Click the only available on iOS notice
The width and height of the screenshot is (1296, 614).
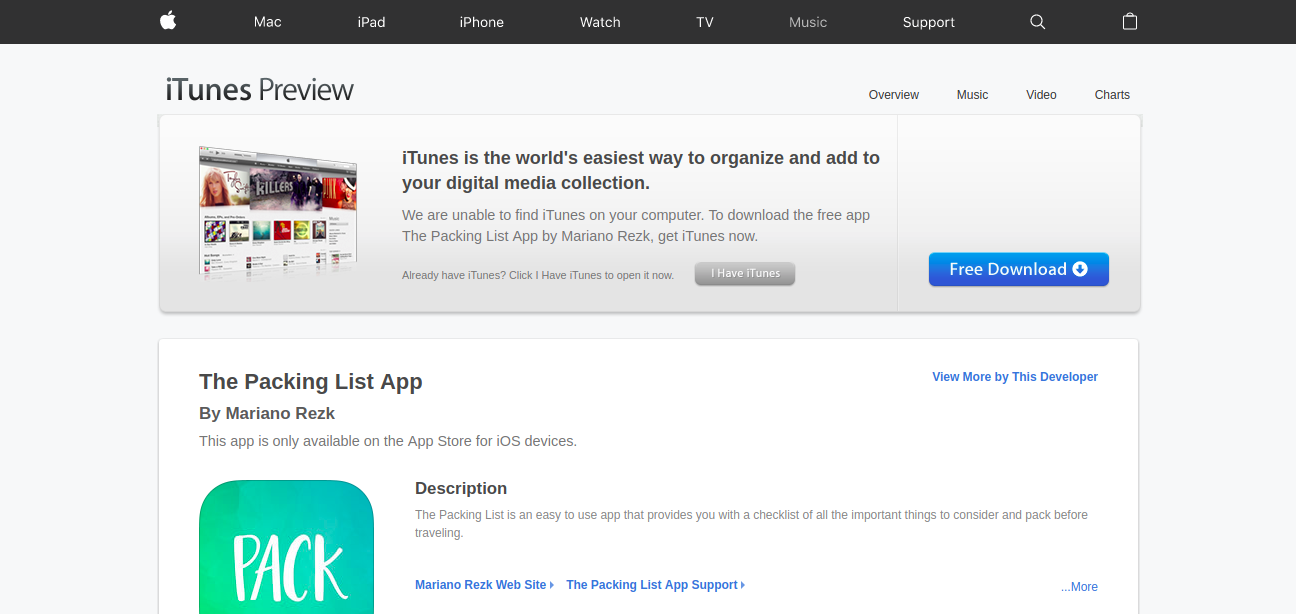(x=388, y=441)
